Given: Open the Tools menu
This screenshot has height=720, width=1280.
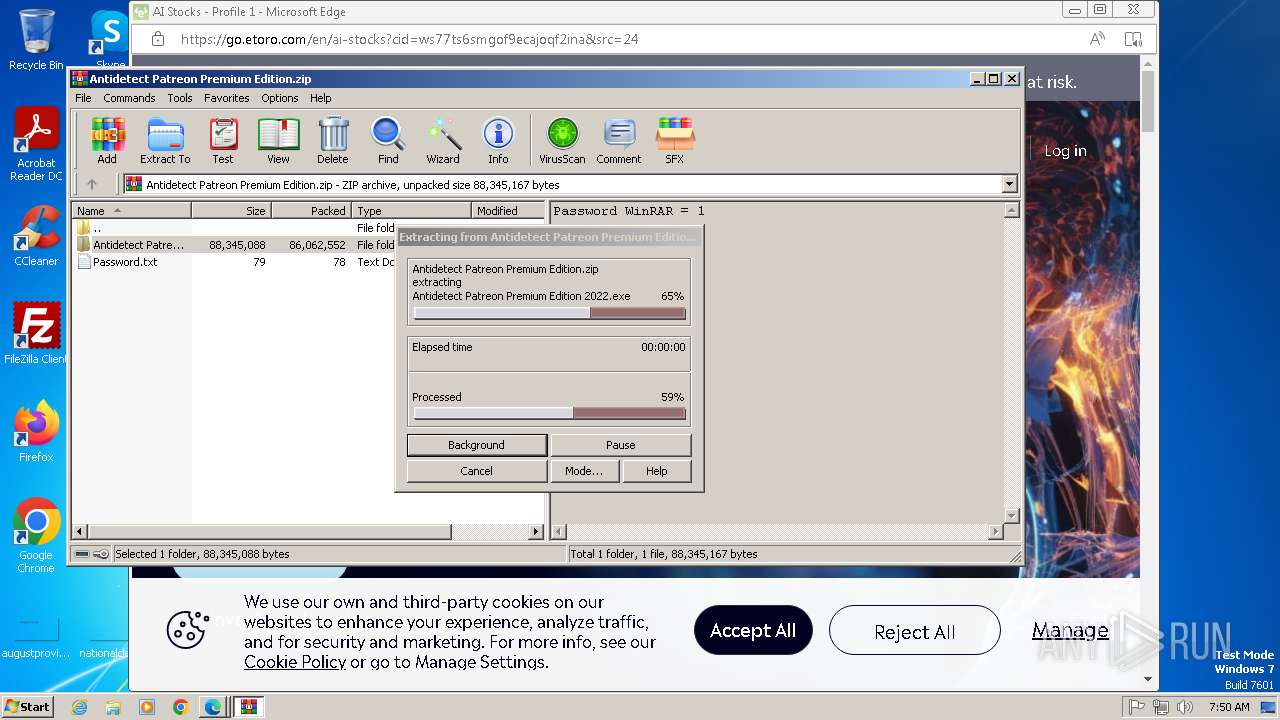Looking at the screenshot, I should click(180, 98).
